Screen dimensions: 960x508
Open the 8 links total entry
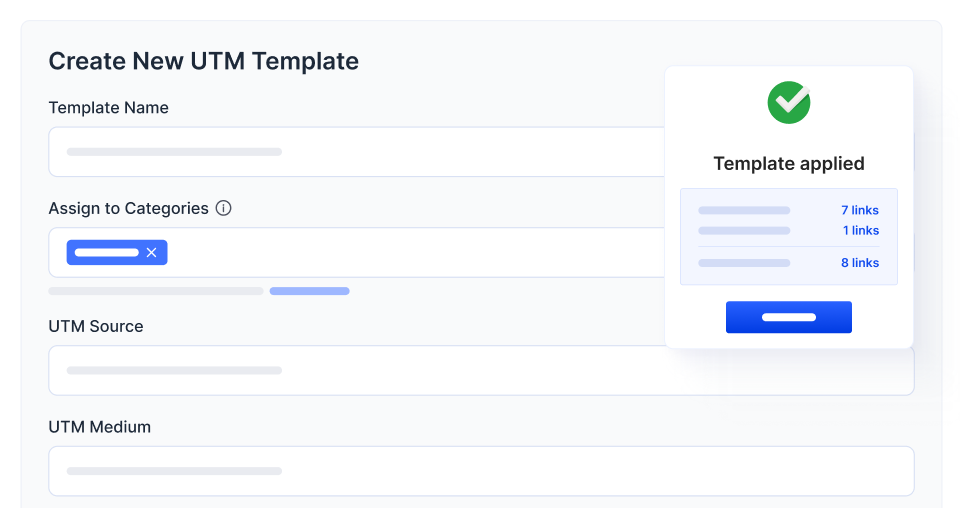tap(859, 263)
